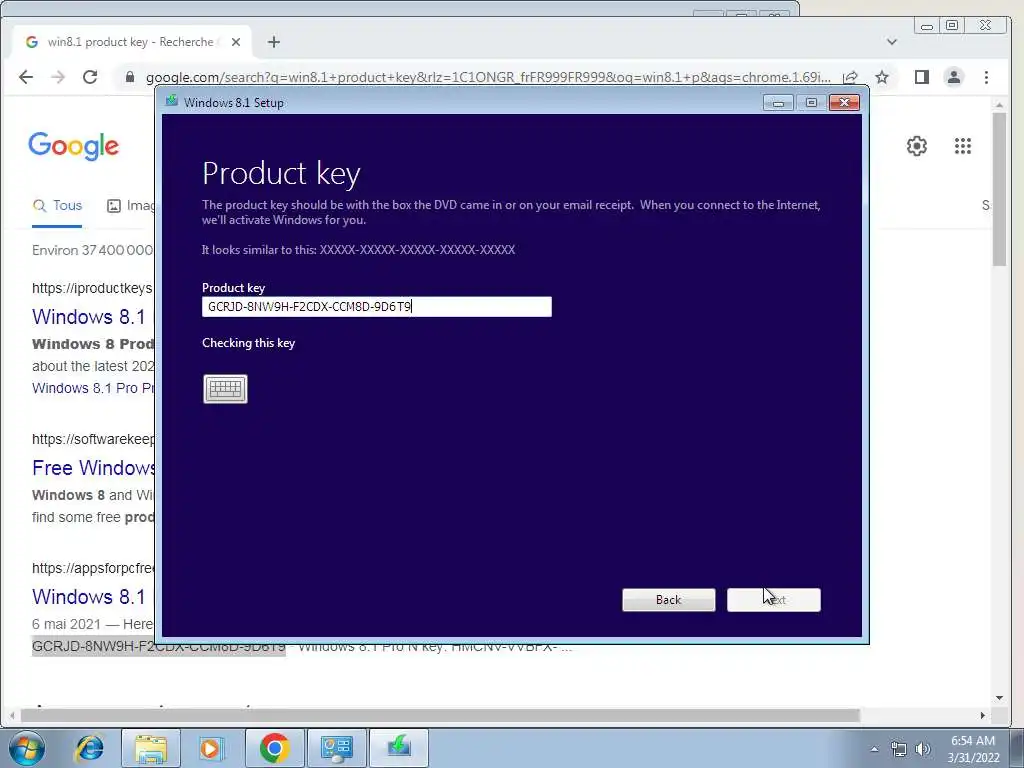Toggle Chrome side panel icon

921,77
